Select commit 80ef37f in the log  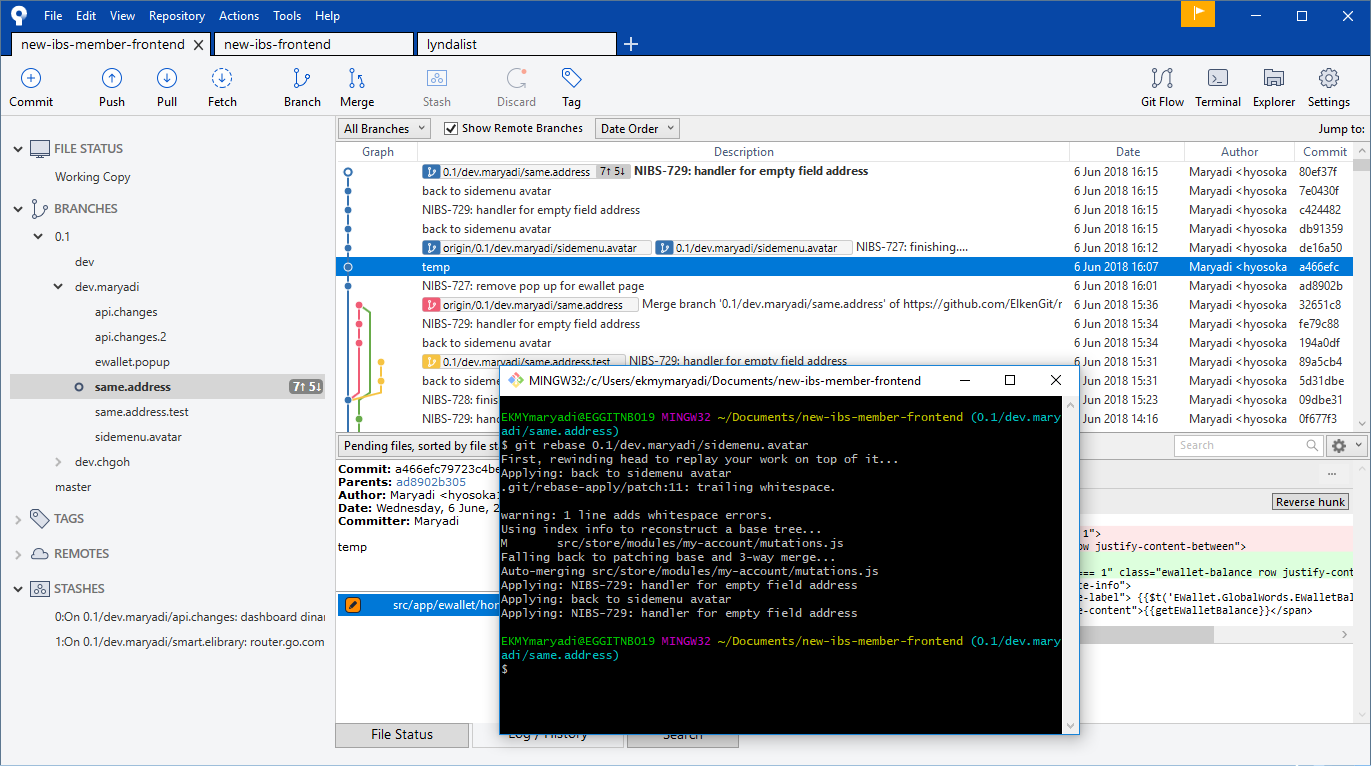tap(845, 171)
